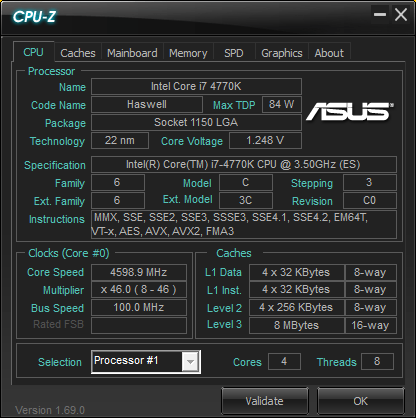Go to the Memory tab
The image size is (416, 418).
[188, 53]
